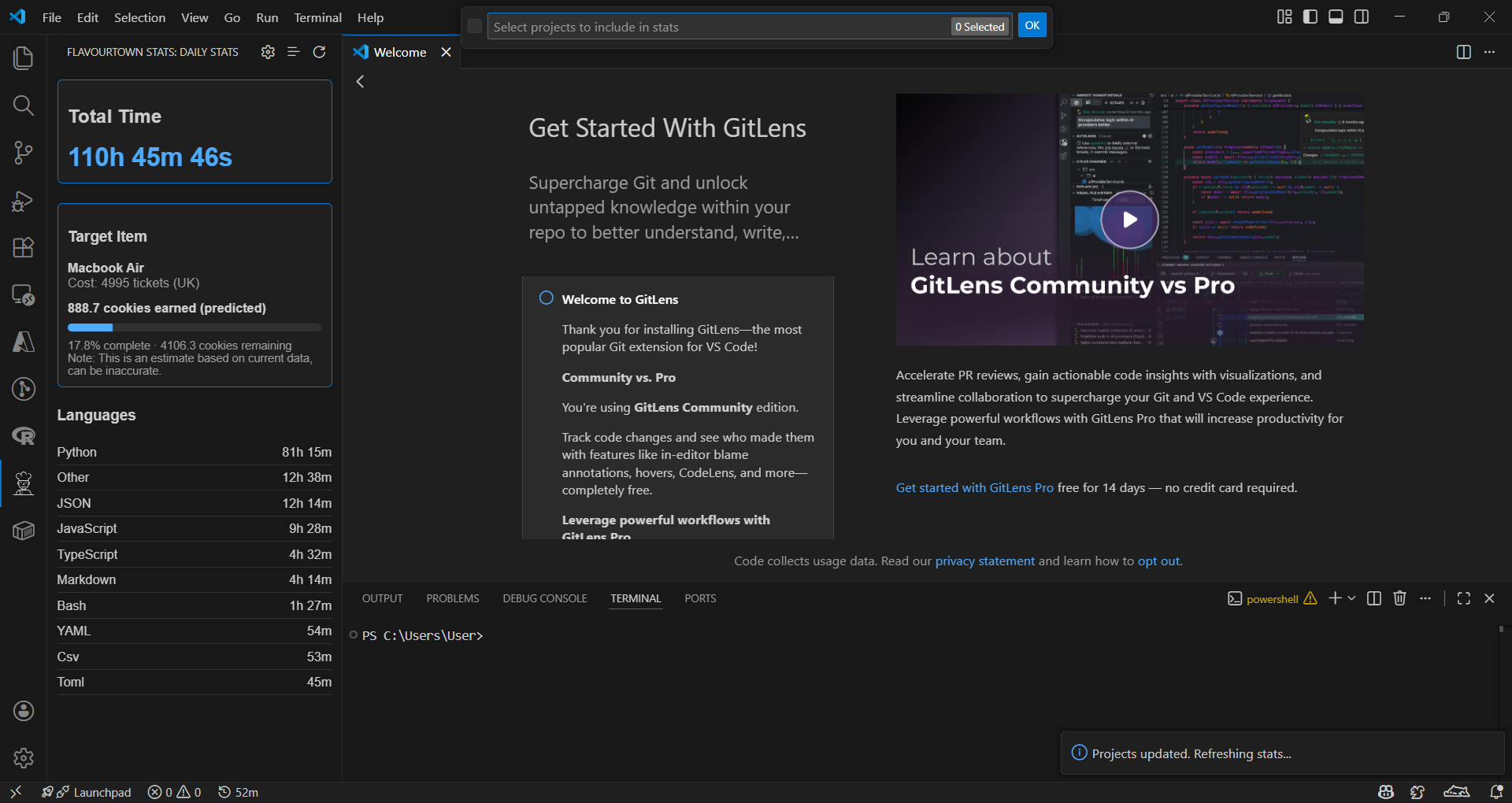Expand the new terminal launch profile dropdown
The height and width of the screenshot is (803, 1512).
(x=1352, y=598)
